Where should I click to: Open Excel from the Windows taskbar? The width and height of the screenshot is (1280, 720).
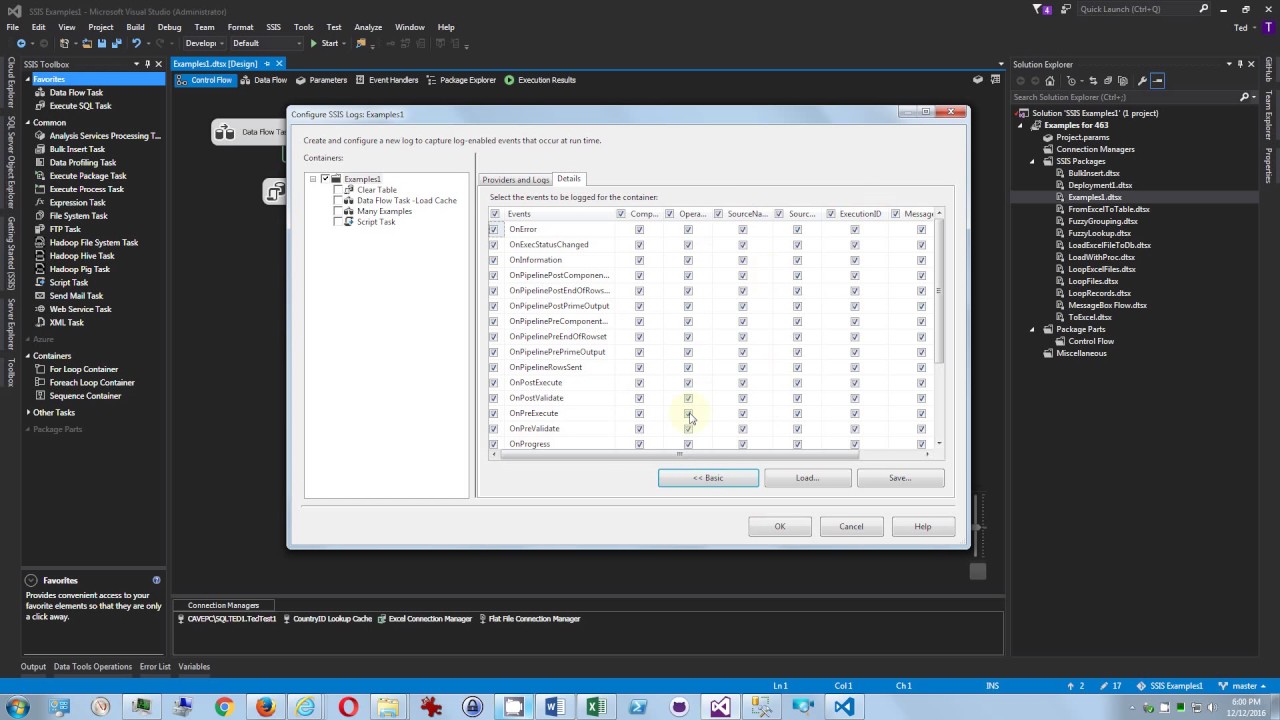pyautogui.click(x=596, y=707)
